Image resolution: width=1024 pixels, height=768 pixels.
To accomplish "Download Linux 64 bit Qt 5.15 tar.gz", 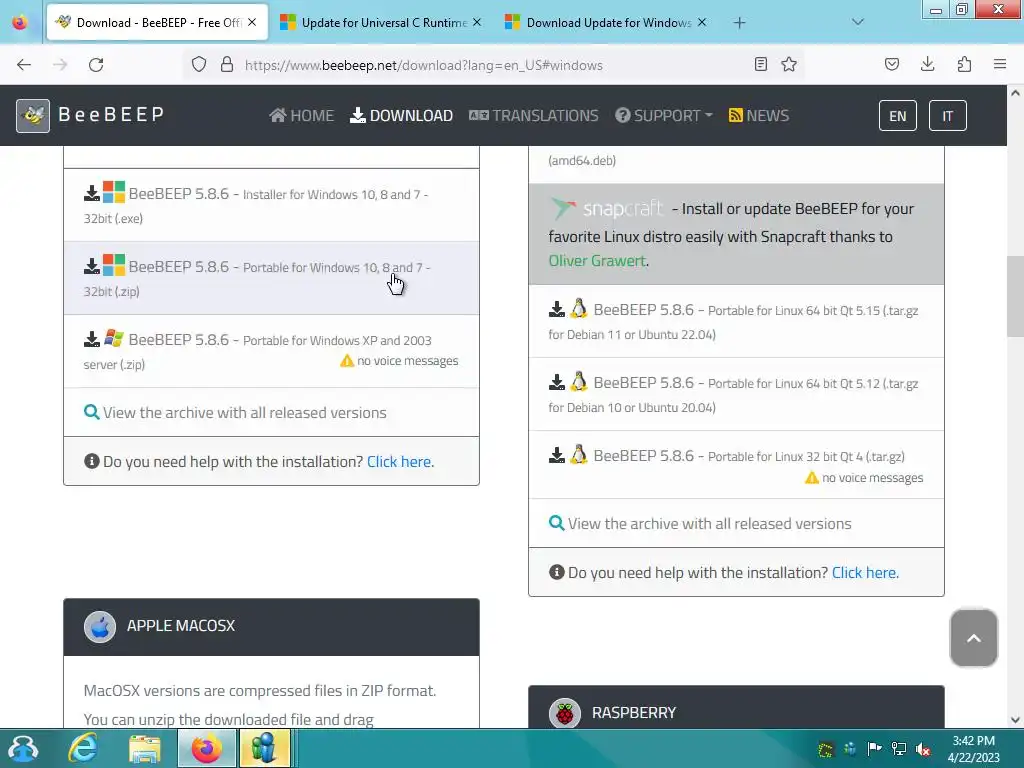I will coord(736,321).
